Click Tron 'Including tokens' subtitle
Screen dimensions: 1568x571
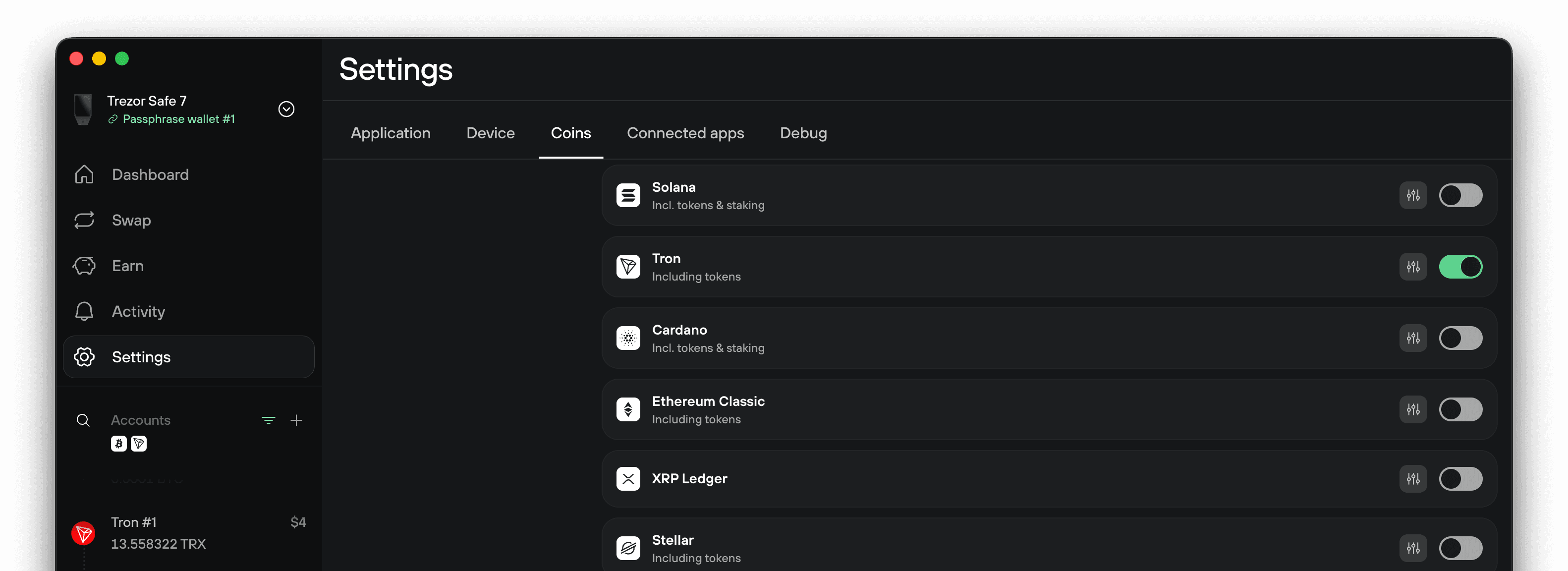click(696, 277)
